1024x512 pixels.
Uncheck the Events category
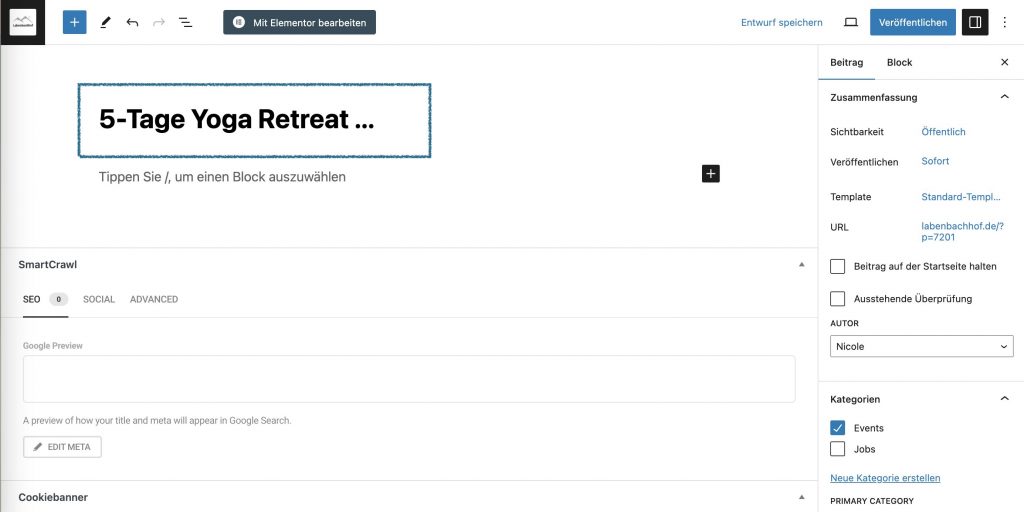(x=838, y=428)
